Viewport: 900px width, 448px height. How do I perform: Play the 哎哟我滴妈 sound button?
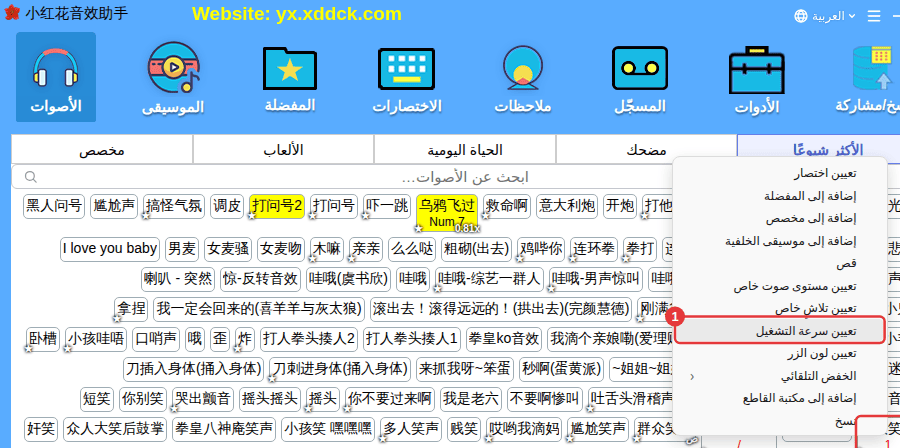[523, 429]
